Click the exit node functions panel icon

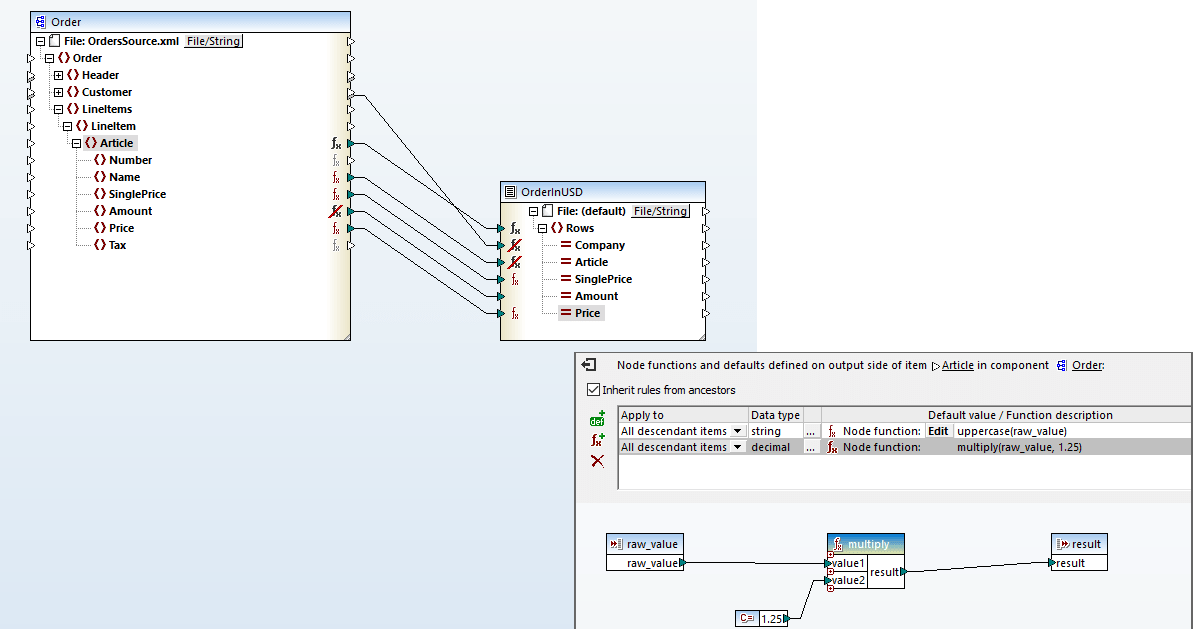(589, 365)
